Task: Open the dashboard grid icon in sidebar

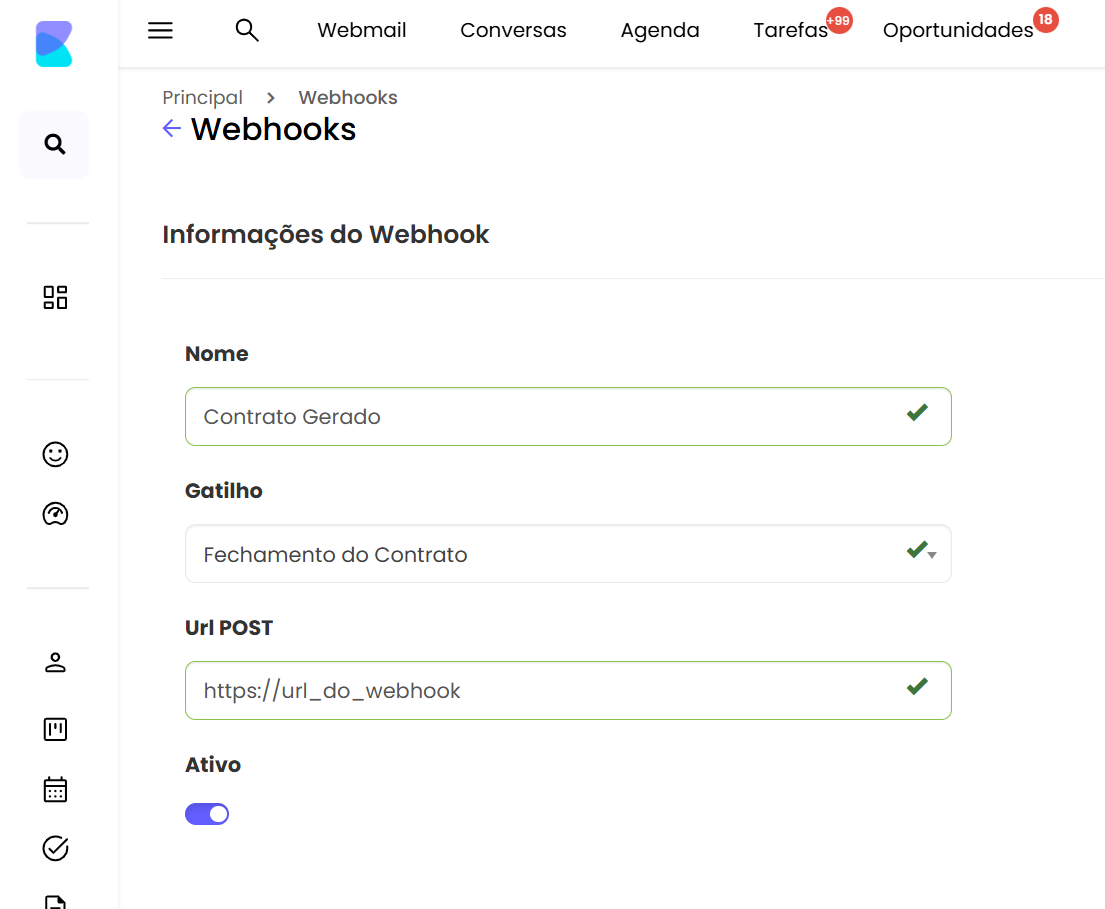Action: coord(55,297)
